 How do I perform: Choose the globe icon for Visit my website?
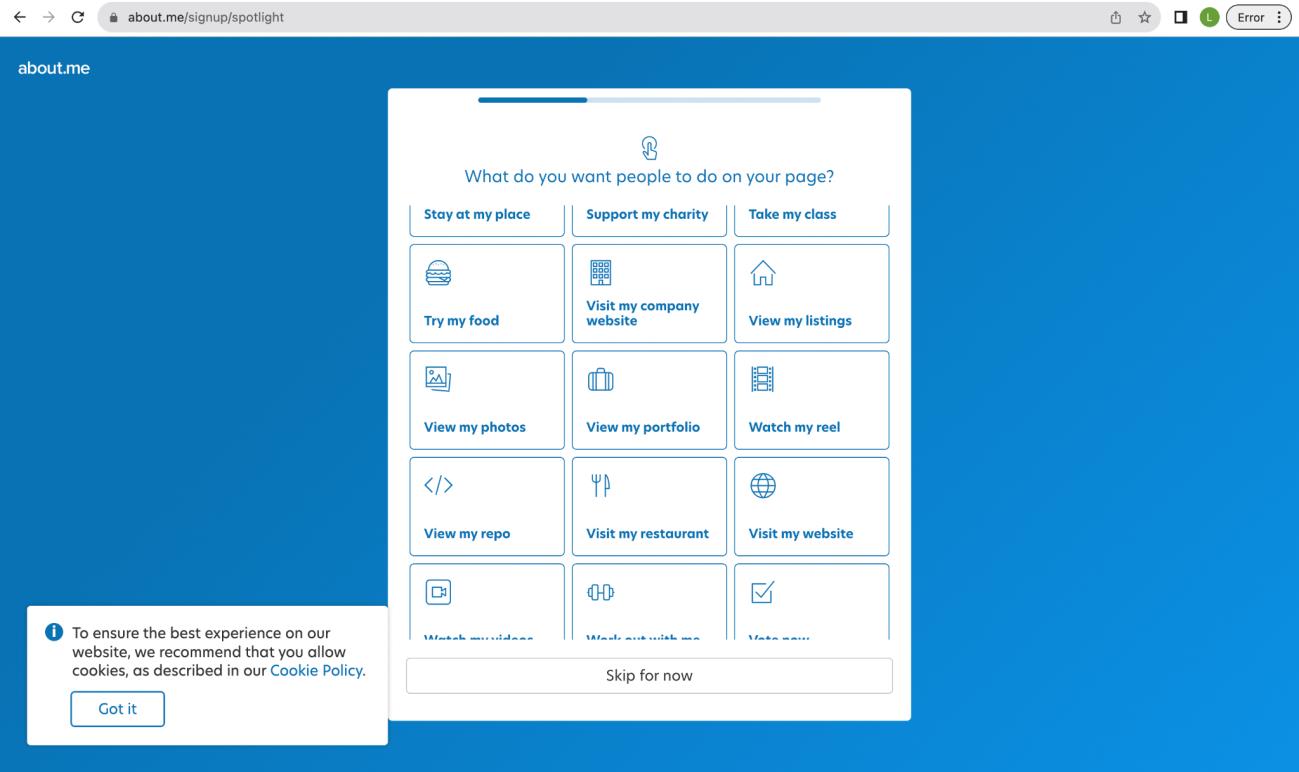click(762, 486)
